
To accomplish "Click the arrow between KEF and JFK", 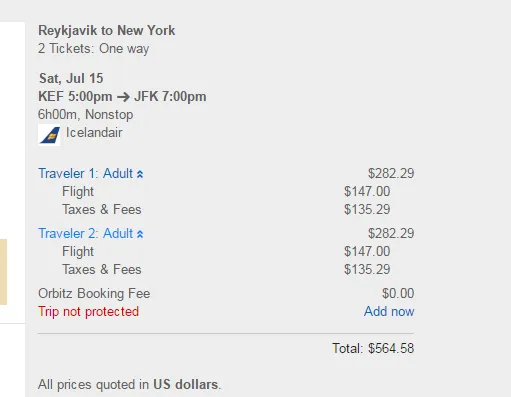I will click(123, 97).
